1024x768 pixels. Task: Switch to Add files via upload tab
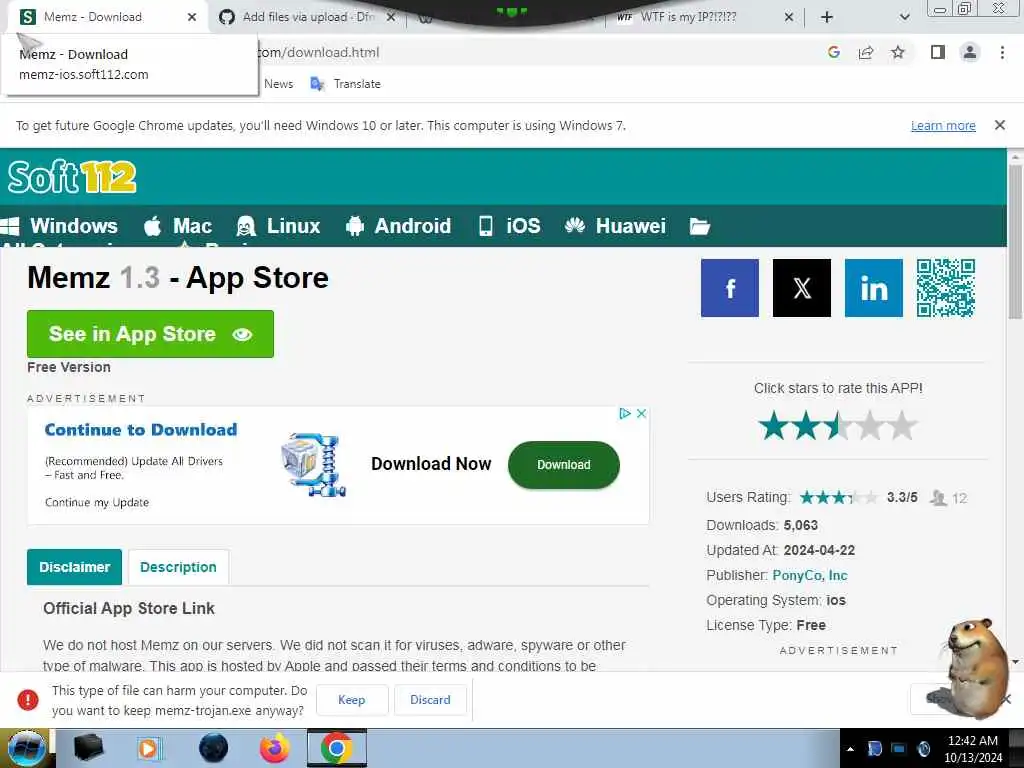308,17
